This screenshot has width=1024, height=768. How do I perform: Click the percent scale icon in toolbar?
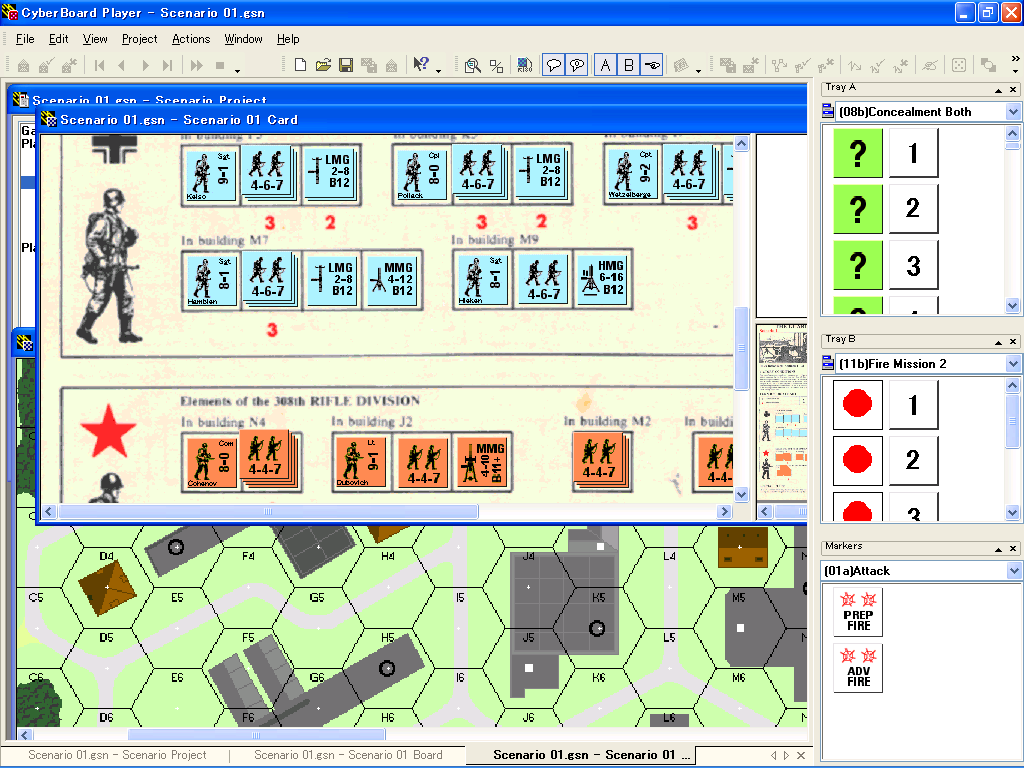pos(496,65)
